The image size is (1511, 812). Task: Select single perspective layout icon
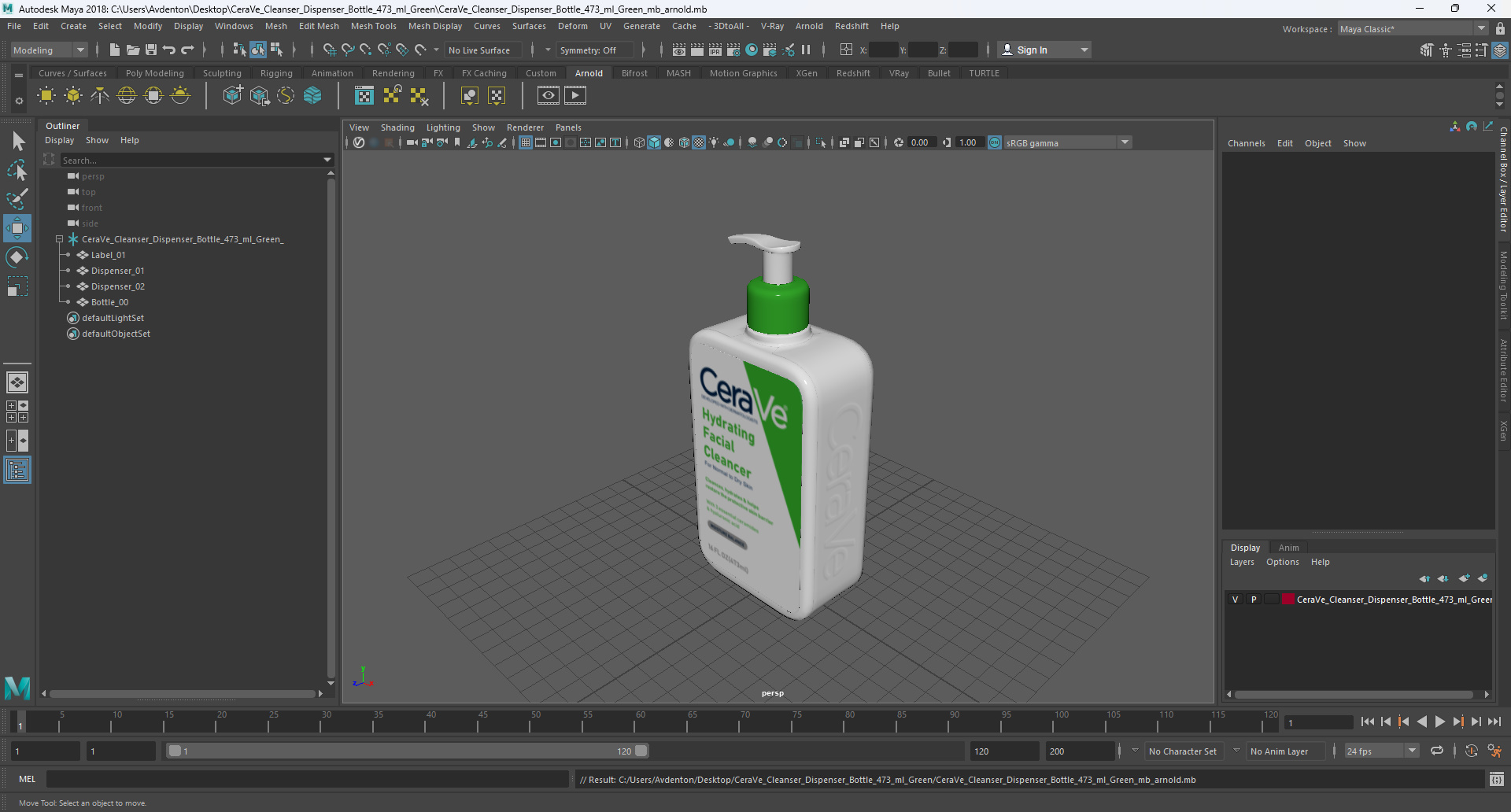click(x=17, y=382)
